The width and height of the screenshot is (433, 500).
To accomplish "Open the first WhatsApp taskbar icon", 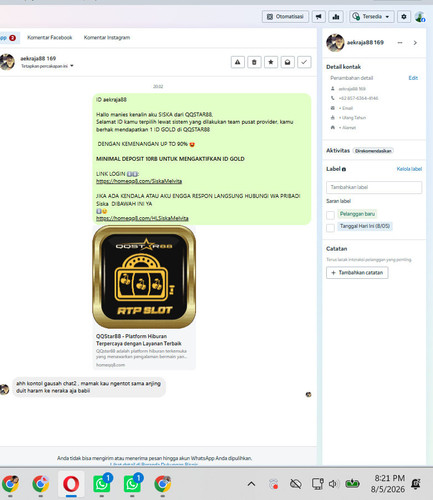I will pos(102,484).
